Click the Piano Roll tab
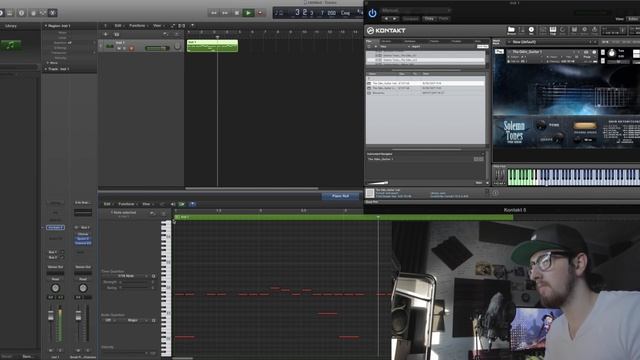 click(x=340, y=196)
